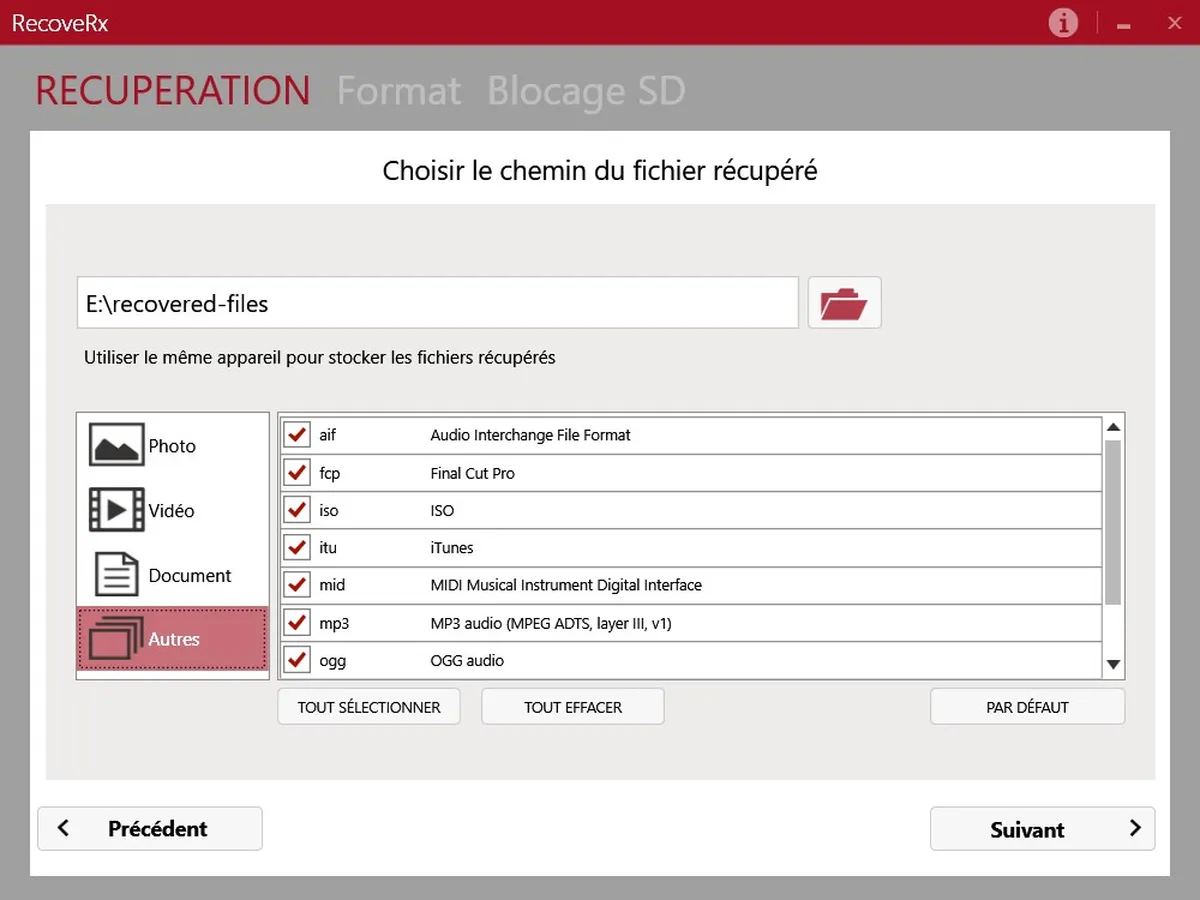Disable the mp3 audio checkbox
The height and width of the screenshot is (900, 1200).
coord(297,623)
